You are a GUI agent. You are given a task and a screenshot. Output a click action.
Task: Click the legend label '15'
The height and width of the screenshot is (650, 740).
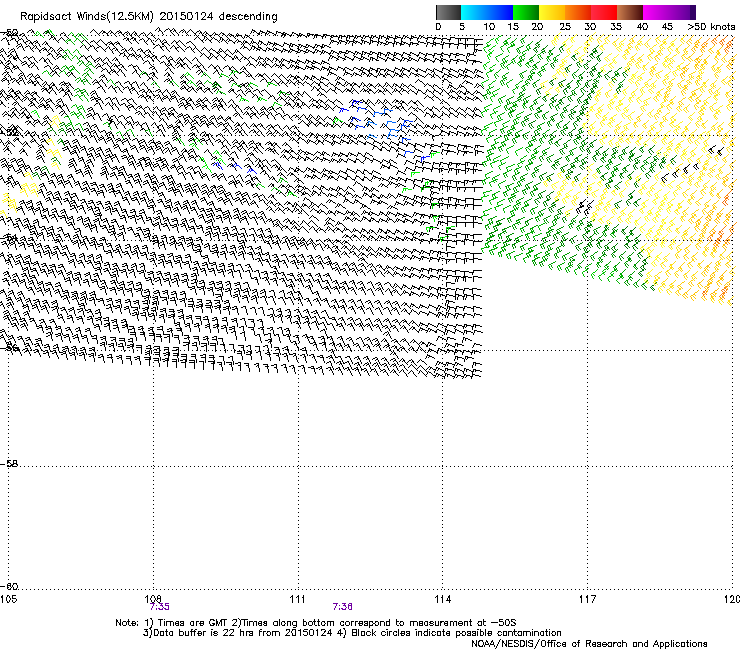click(513, 27)
